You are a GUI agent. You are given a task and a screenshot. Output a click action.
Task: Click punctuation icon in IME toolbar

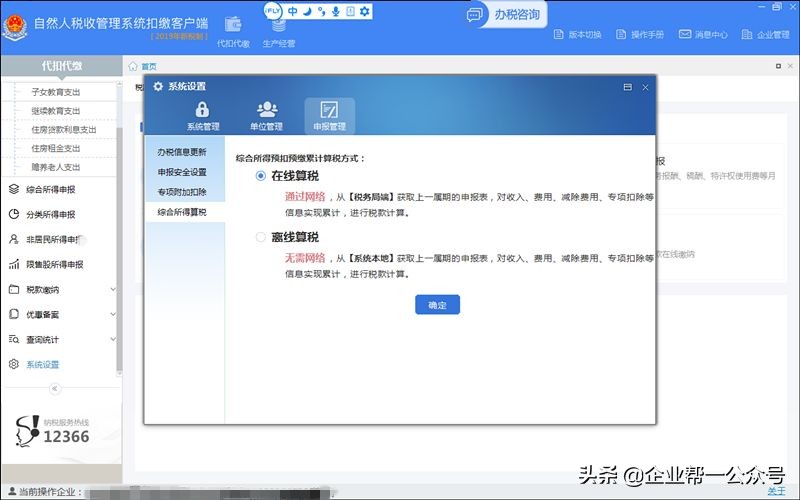321,11
